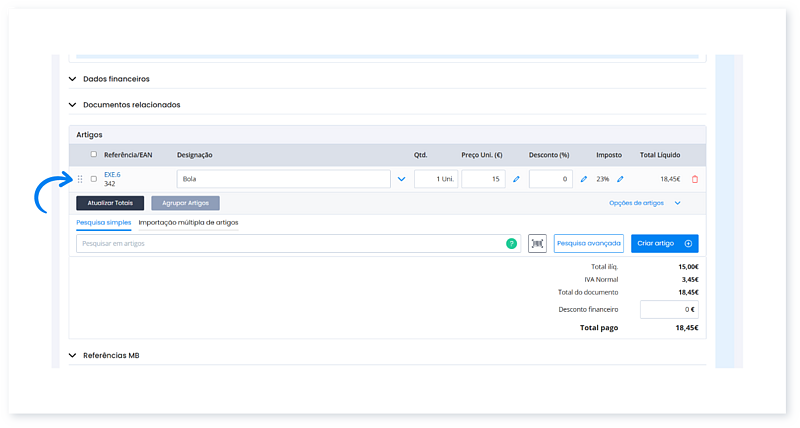800x428 pixels.
Task: Expand the Referências MB section
Action: point(73,355)
